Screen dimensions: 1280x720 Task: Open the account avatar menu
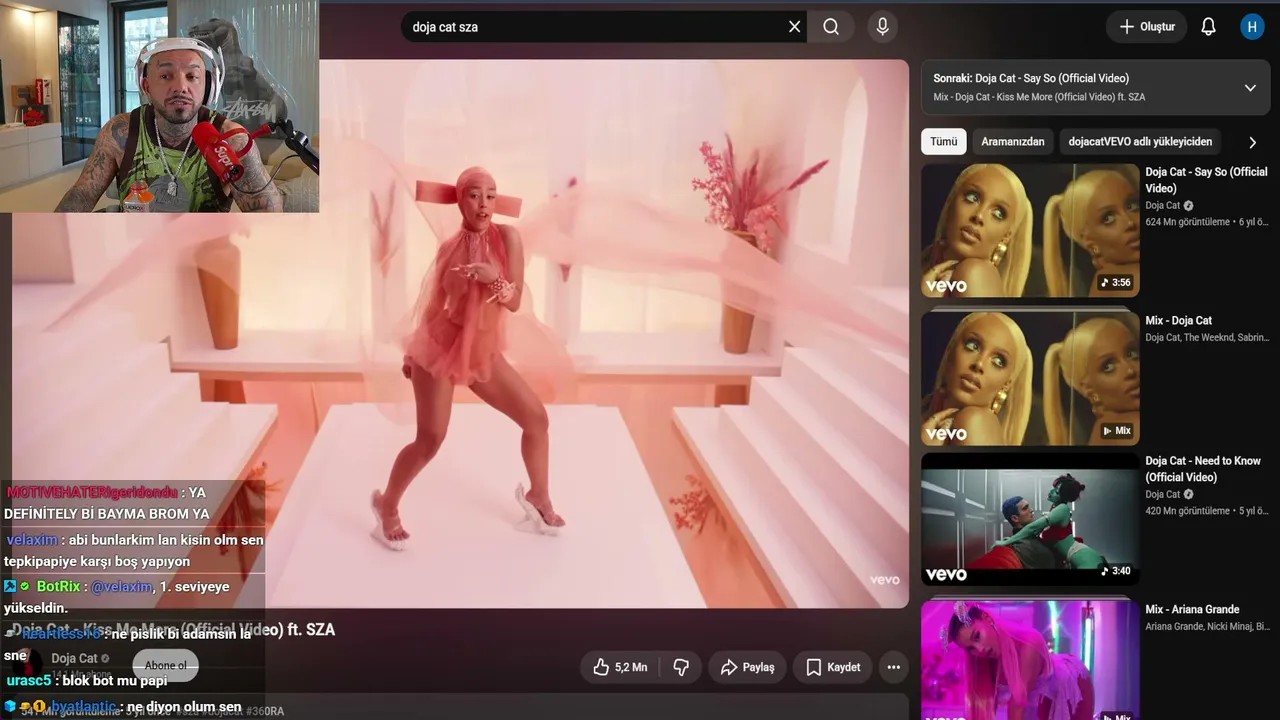point(1252,27)
